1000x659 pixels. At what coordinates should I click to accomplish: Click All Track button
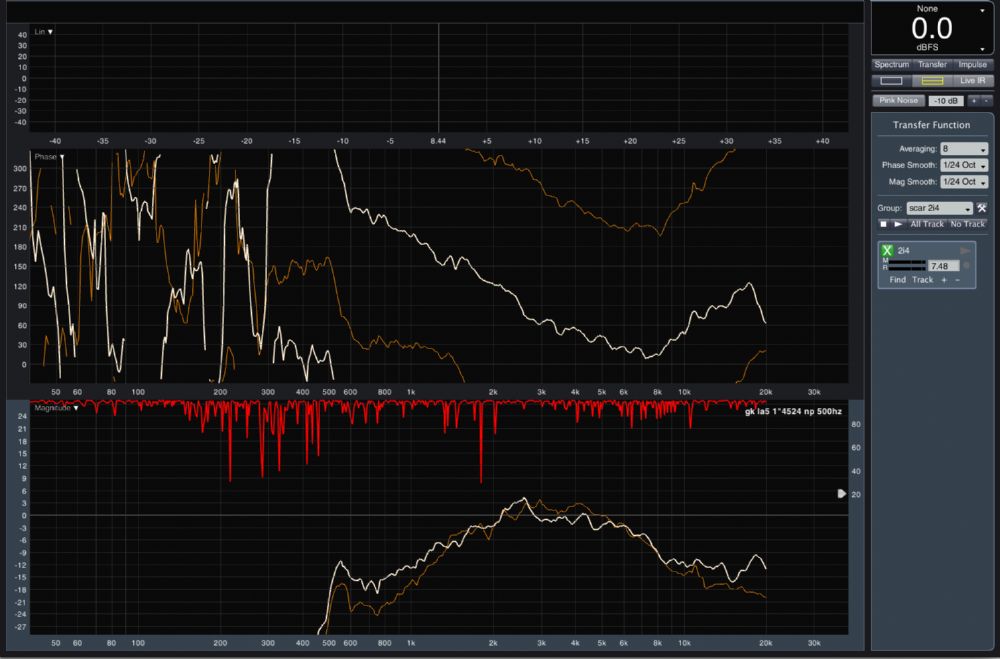927,224
